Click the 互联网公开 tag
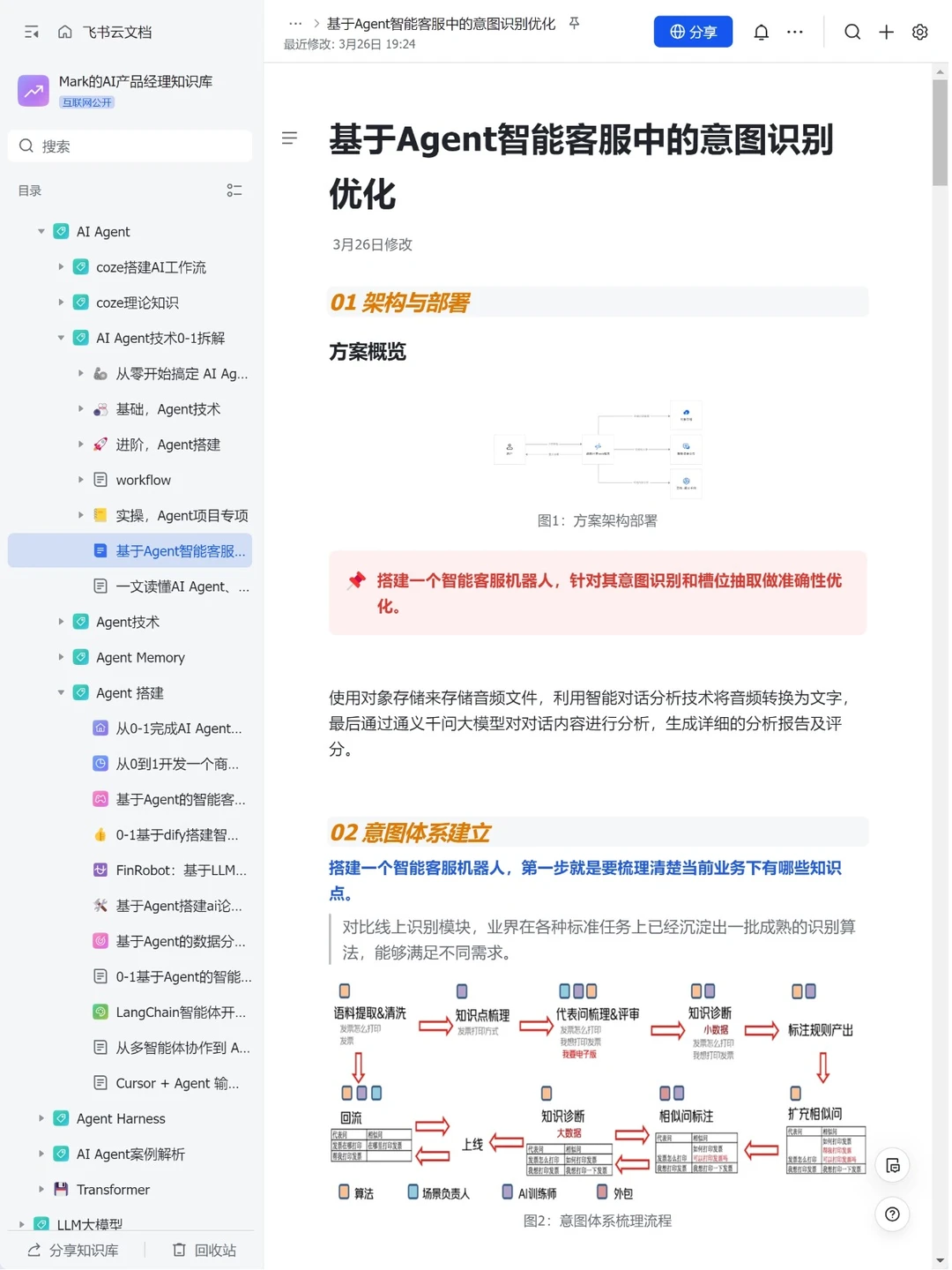Screen dimensions: 952x1270 coord(87,102)
